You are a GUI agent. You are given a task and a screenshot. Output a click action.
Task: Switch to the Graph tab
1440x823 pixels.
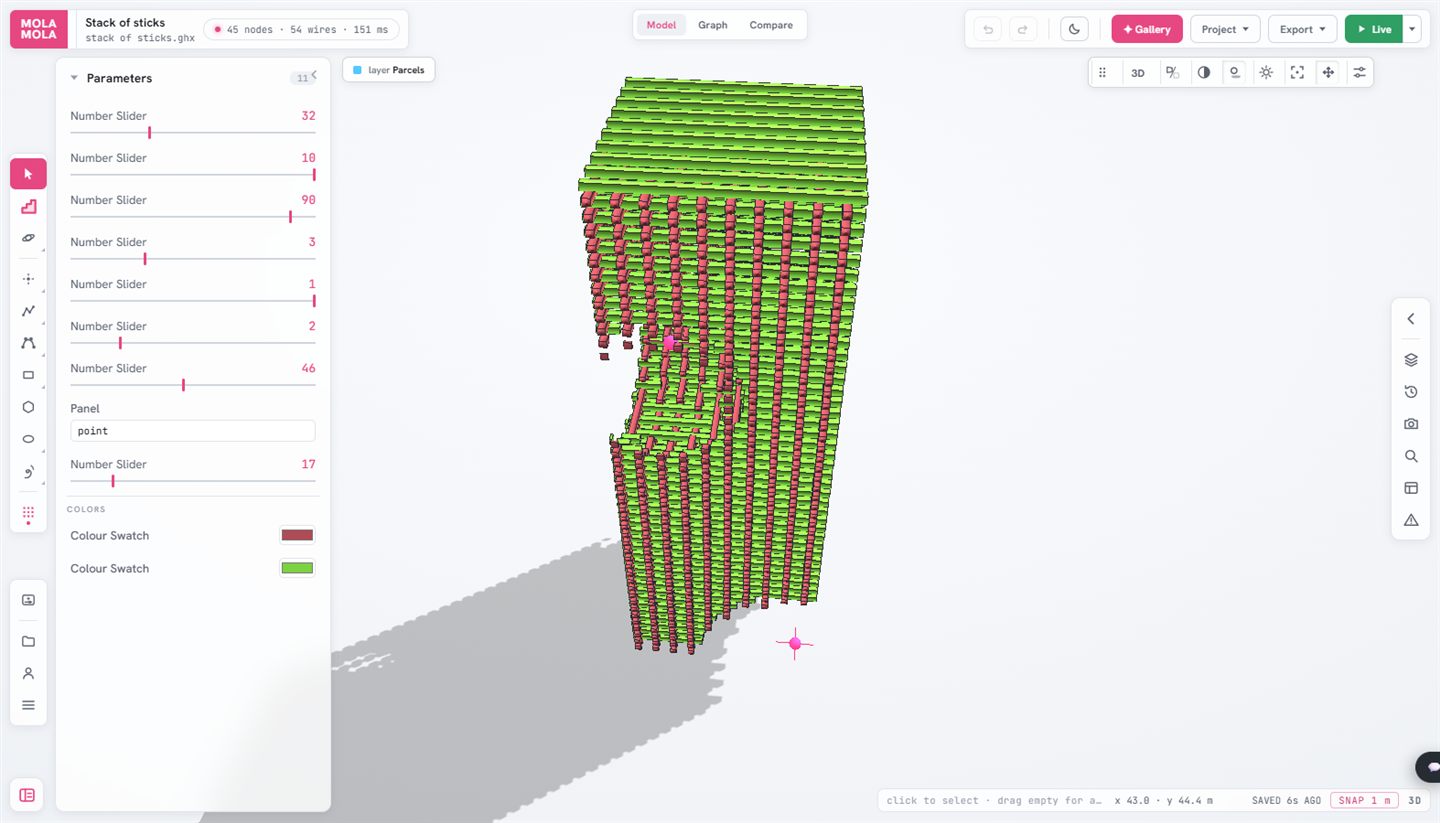point(713,25)
